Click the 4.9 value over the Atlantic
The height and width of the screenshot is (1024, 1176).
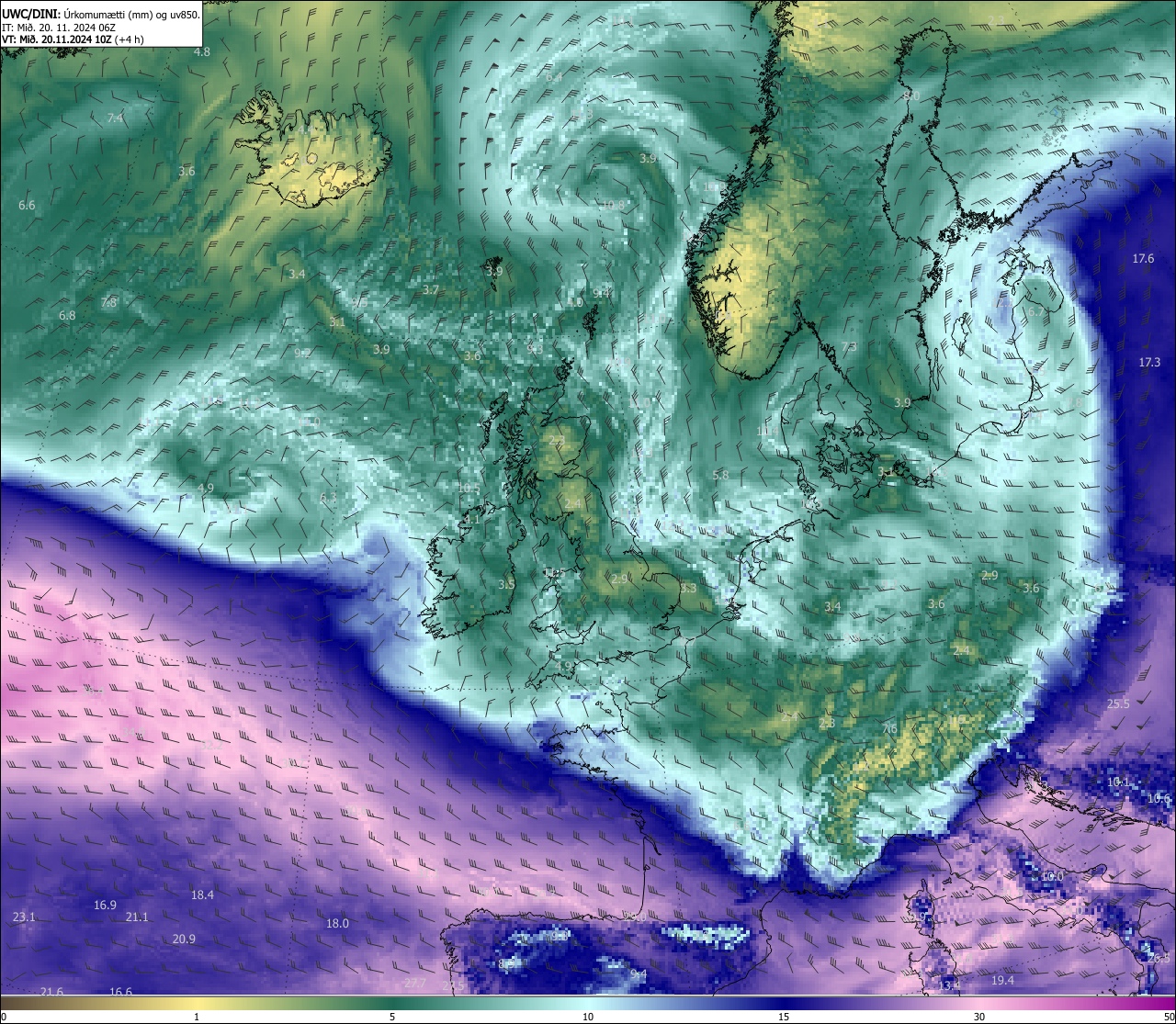(x=205, y=488)
